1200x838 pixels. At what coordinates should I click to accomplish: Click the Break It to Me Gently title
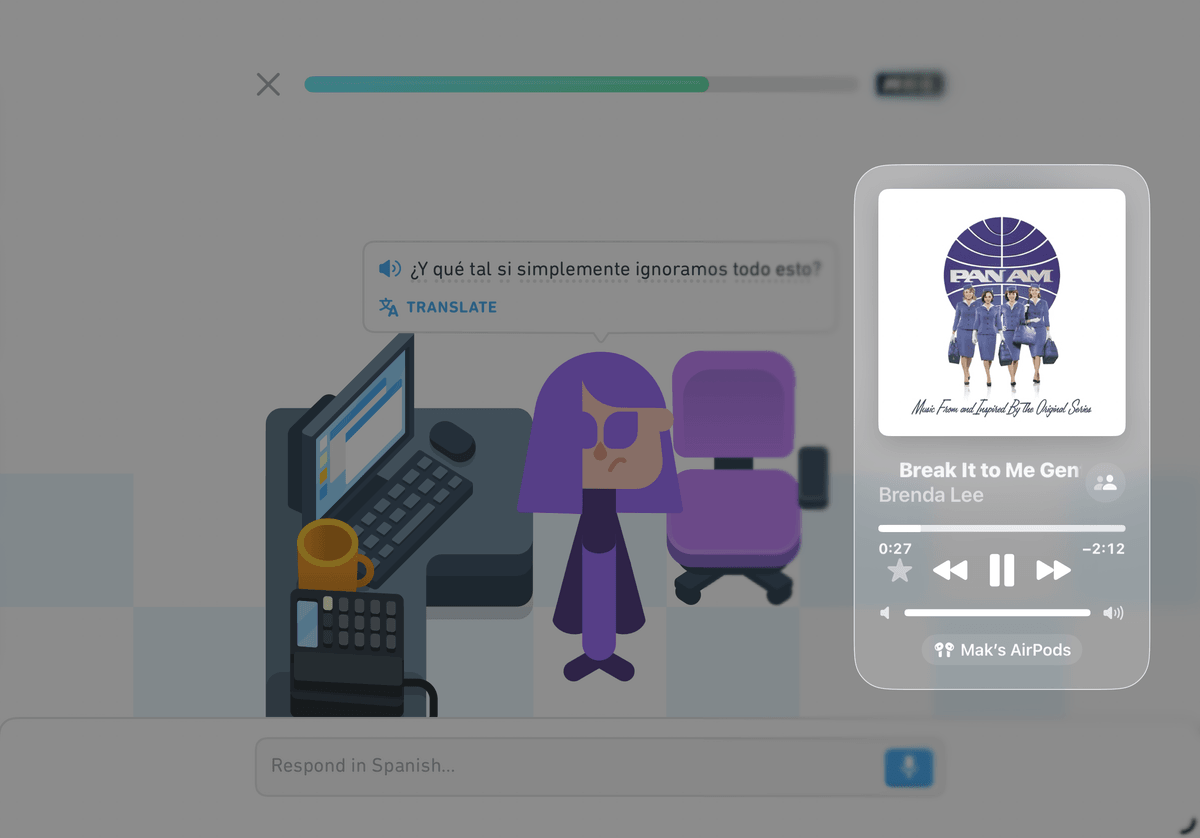pos(989,470)
